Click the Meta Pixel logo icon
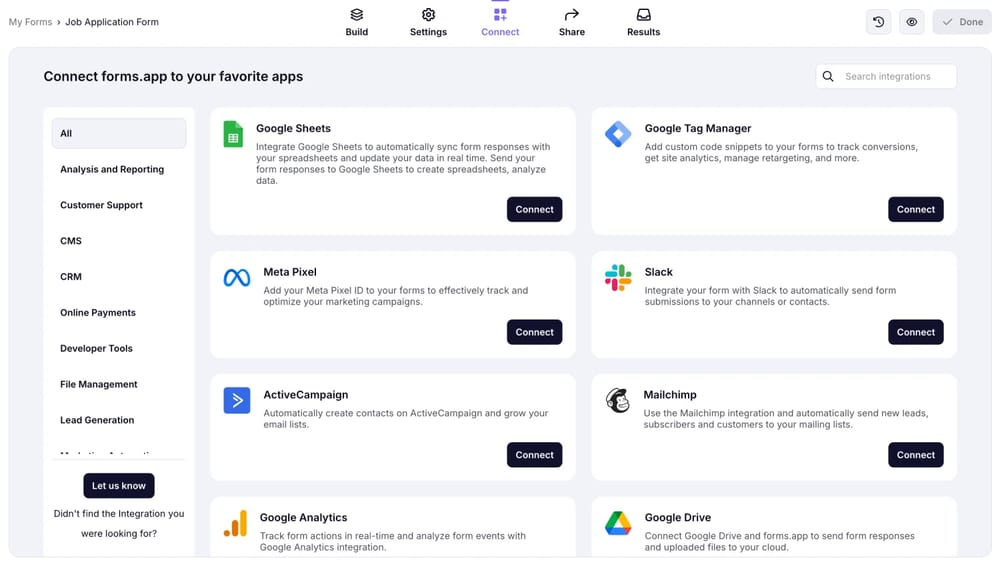 pyautogui.click(x=237, y=278)
